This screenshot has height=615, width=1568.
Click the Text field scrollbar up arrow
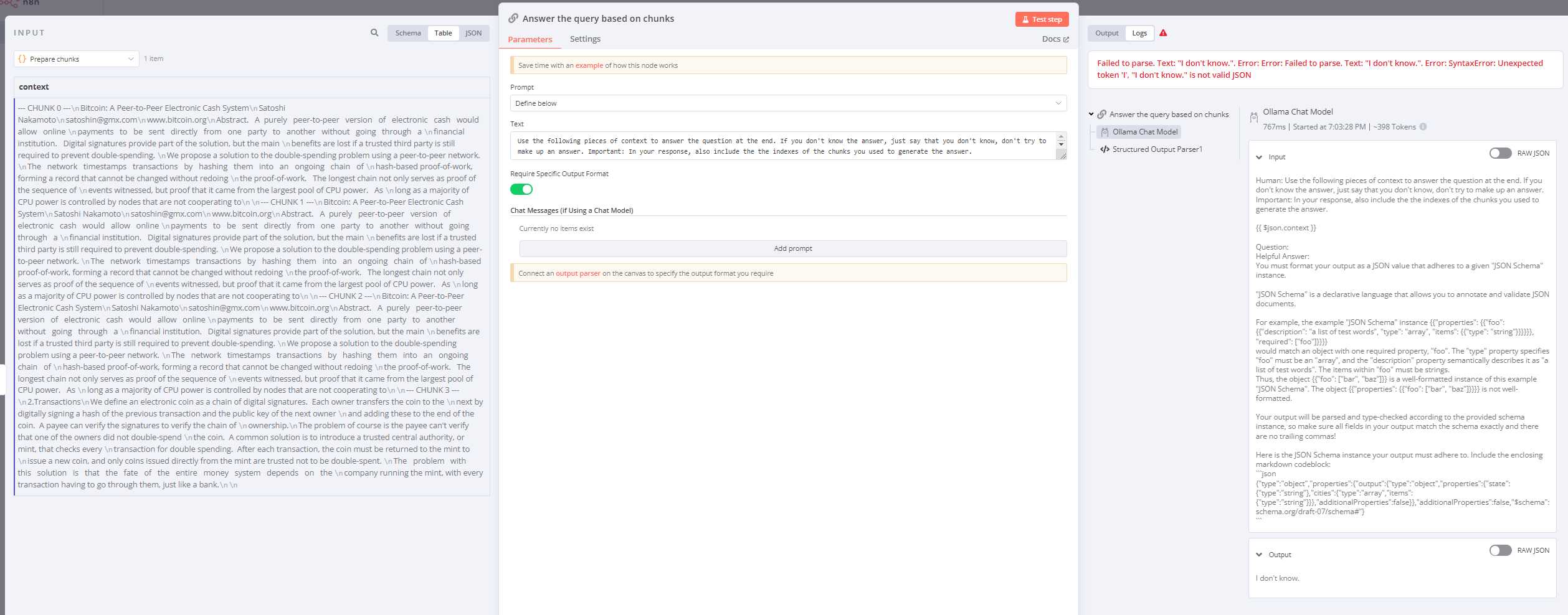click(1062, 136)
